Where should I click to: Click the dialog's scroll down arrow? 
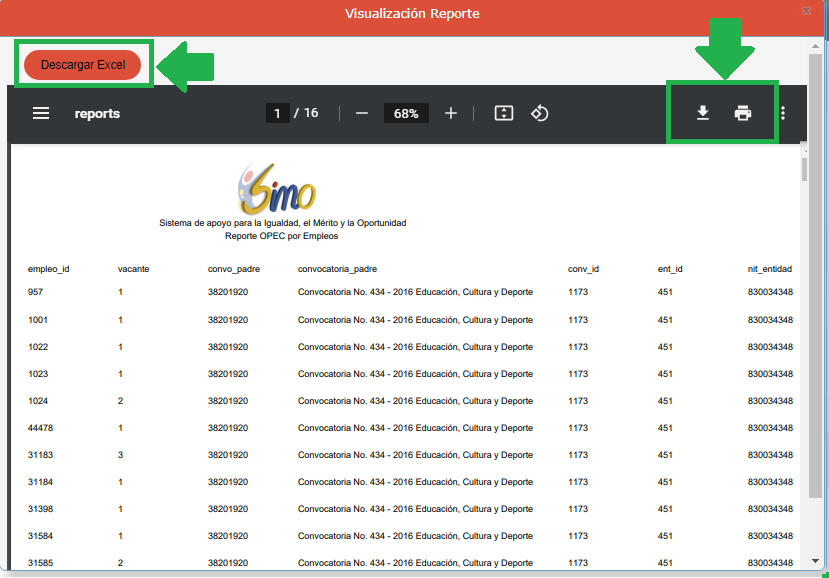[818, 560]
